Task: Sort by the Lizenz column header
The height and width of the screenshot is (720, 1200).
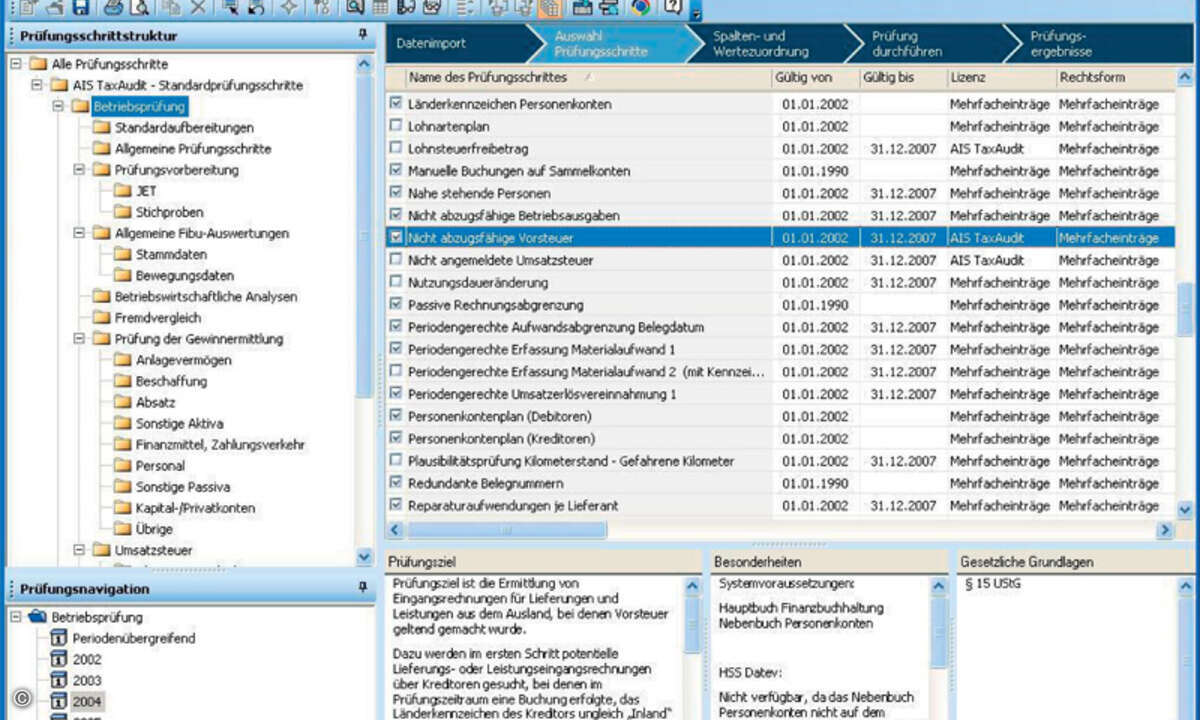Action: tap(1002, 77)
